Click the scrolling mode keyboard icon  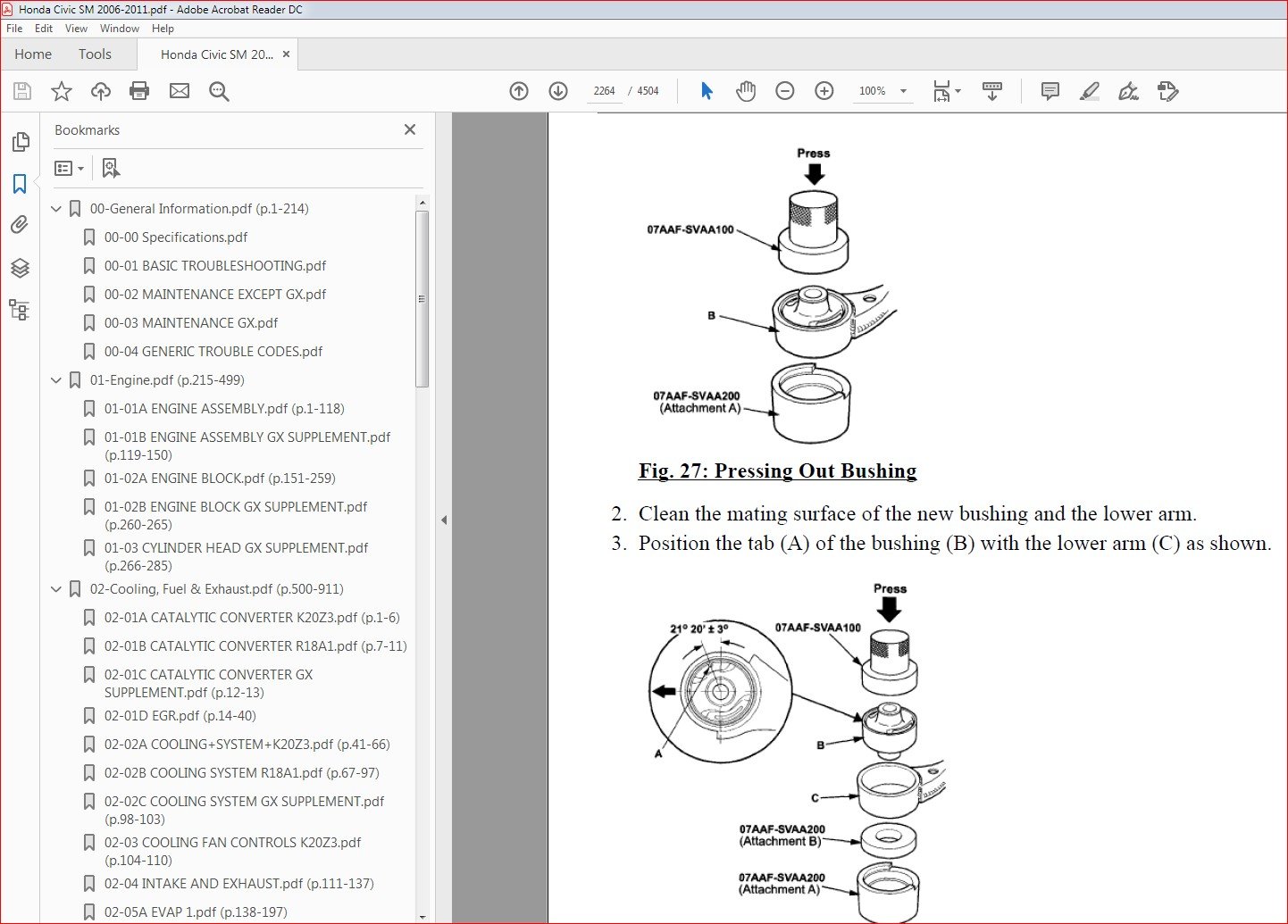992,91
